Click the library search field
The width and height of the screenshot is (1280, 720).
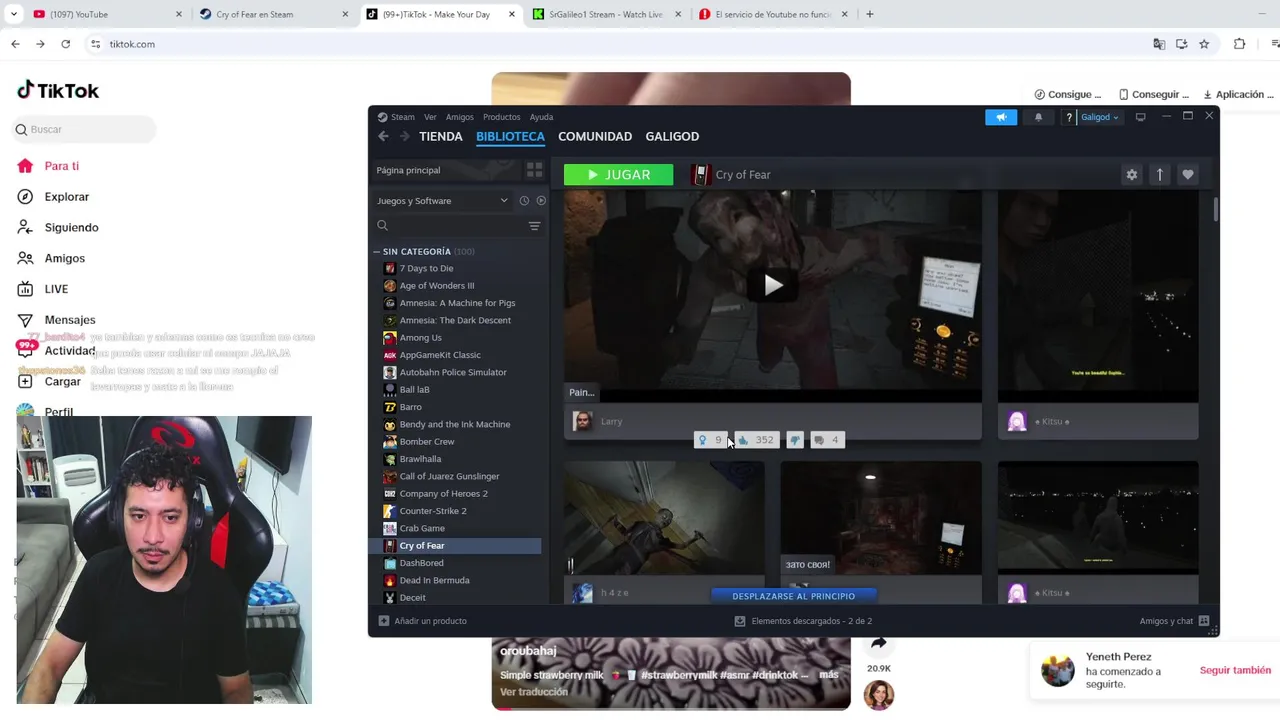coord(448,226)
